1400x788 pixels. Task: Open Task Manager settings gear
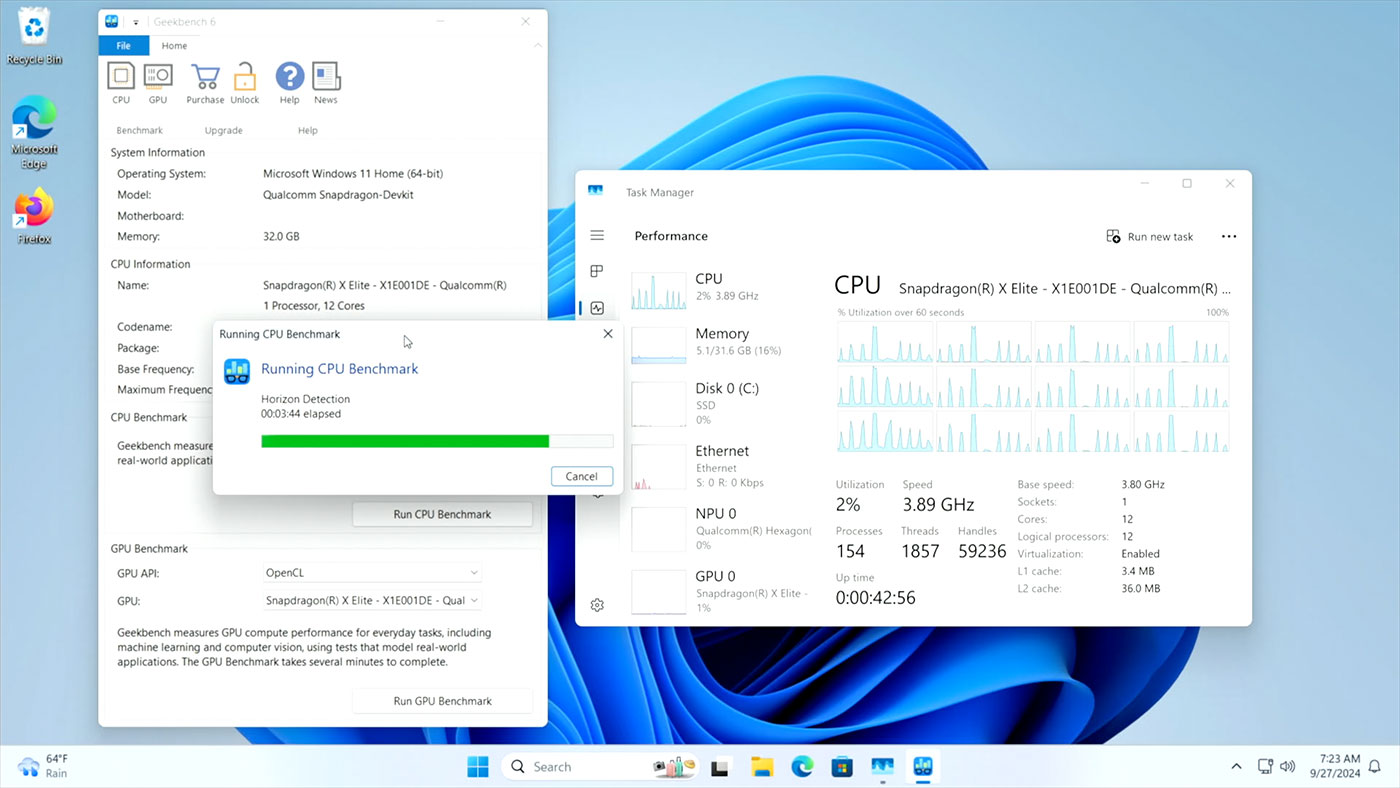[x=597, y=605]
